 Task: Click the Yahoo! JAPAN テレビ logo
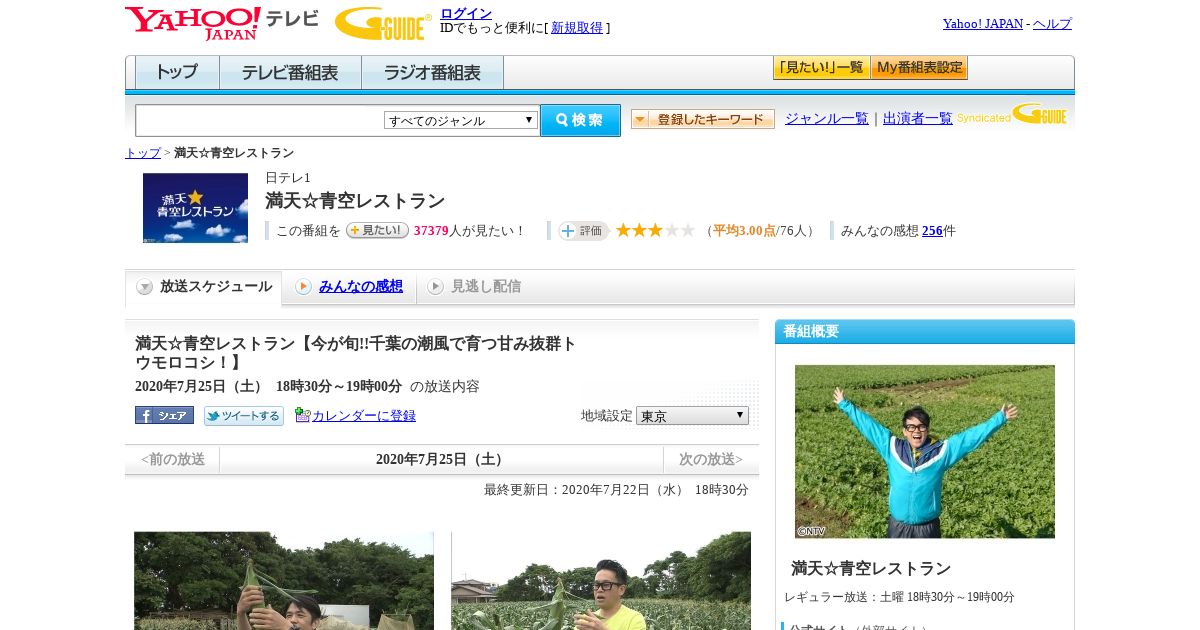pyautogui.click(x=222, y=23)
